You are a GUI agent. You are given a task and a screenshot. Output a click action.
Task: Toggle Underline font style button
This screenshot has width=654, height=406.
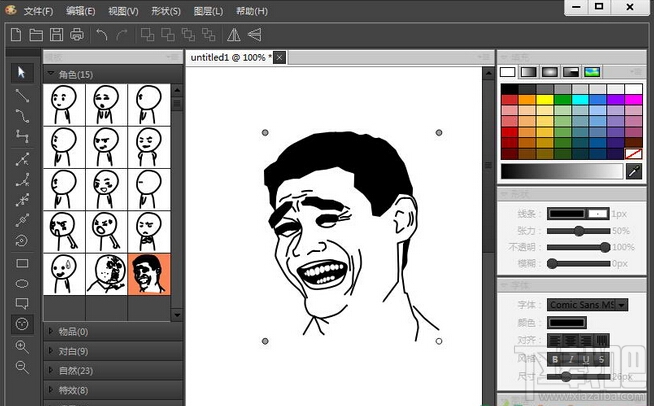585,359
